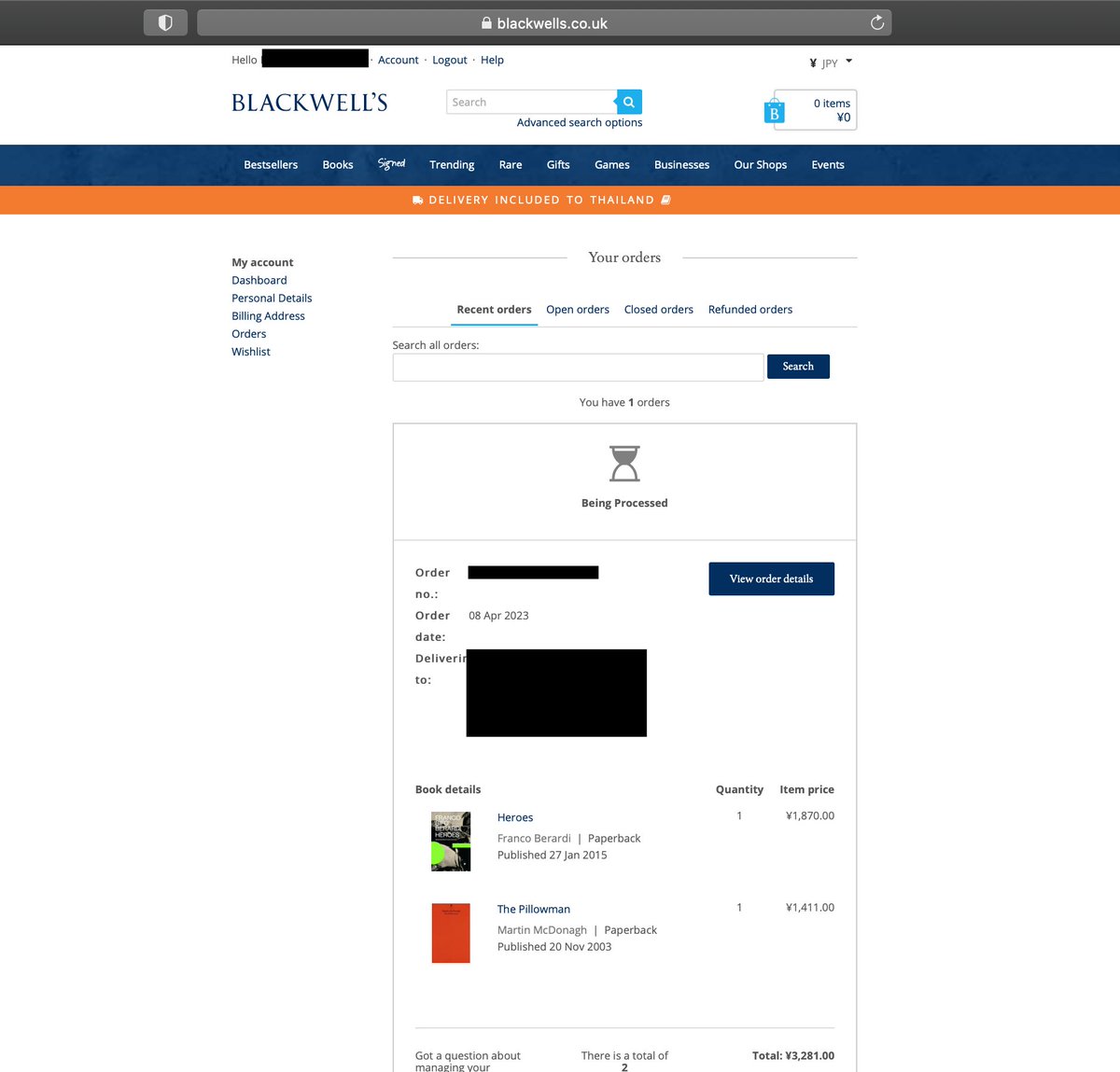This screenshot has height=1072, width=1120.
Task: Select the Recent orders tab
Action: (x=494, y=310)
